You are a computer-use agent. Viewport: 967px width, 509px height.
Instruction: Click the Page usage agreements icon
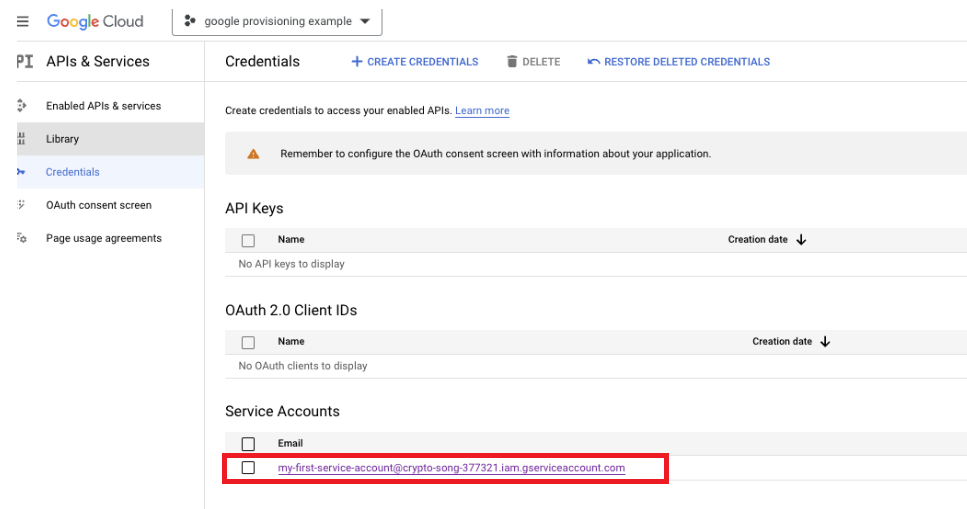[x=22, y=238]
